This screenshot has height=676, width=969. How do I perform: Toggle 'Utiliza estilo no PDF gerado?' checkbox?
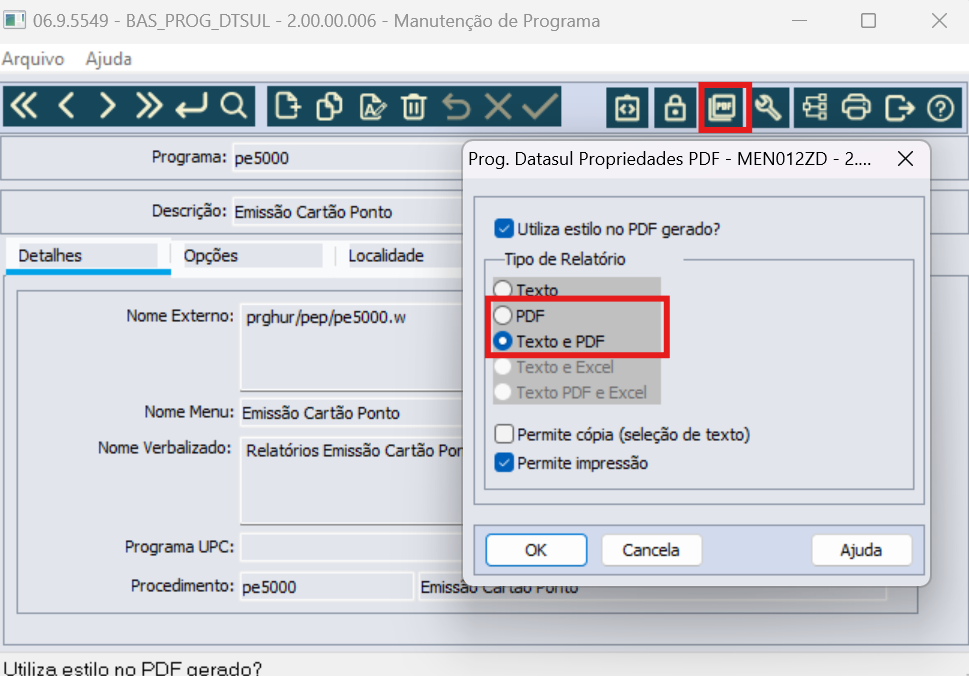(x=504, y=229)
